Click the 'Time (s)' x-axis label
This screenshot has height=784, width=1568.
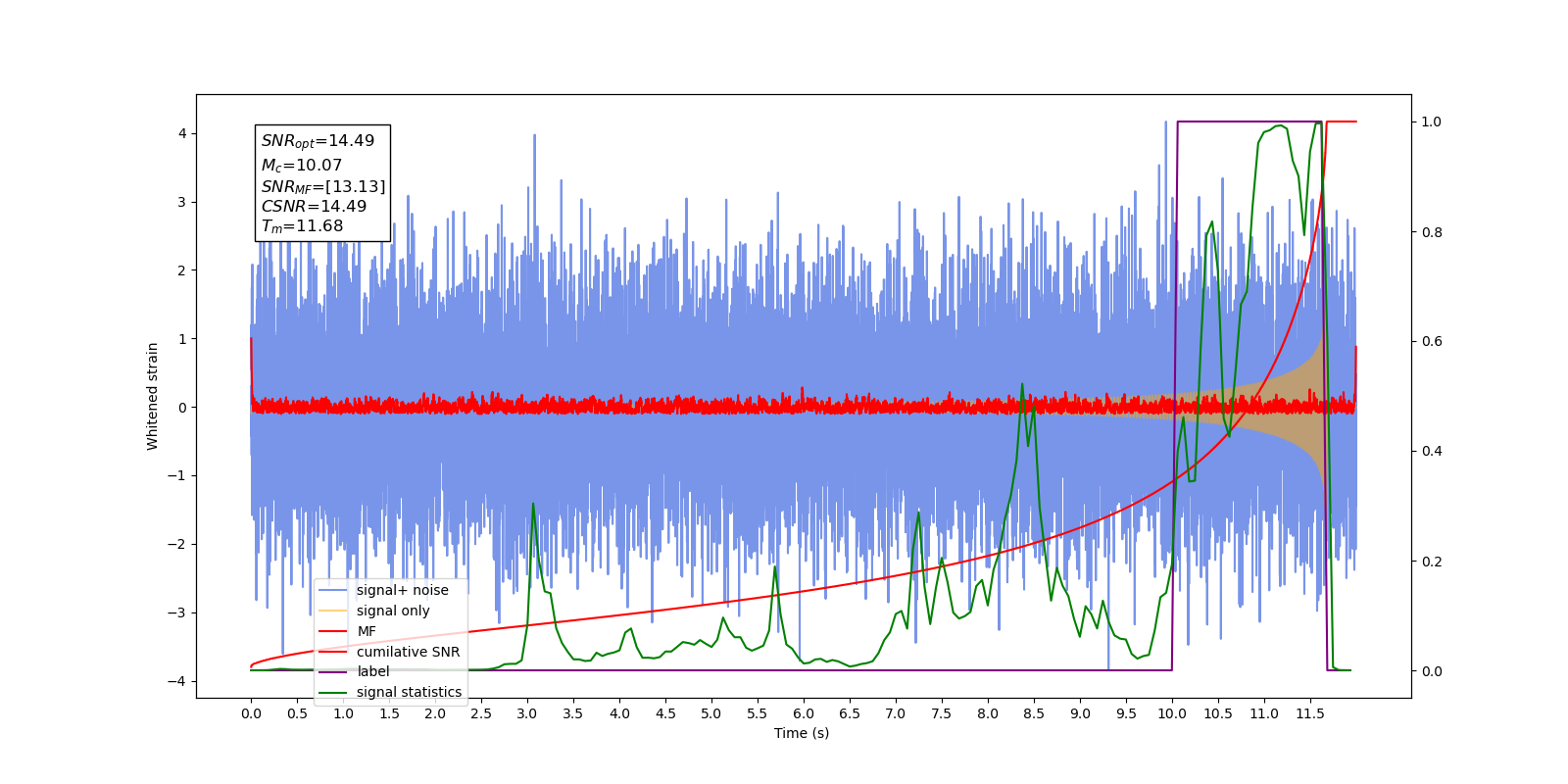click(802, 733)
